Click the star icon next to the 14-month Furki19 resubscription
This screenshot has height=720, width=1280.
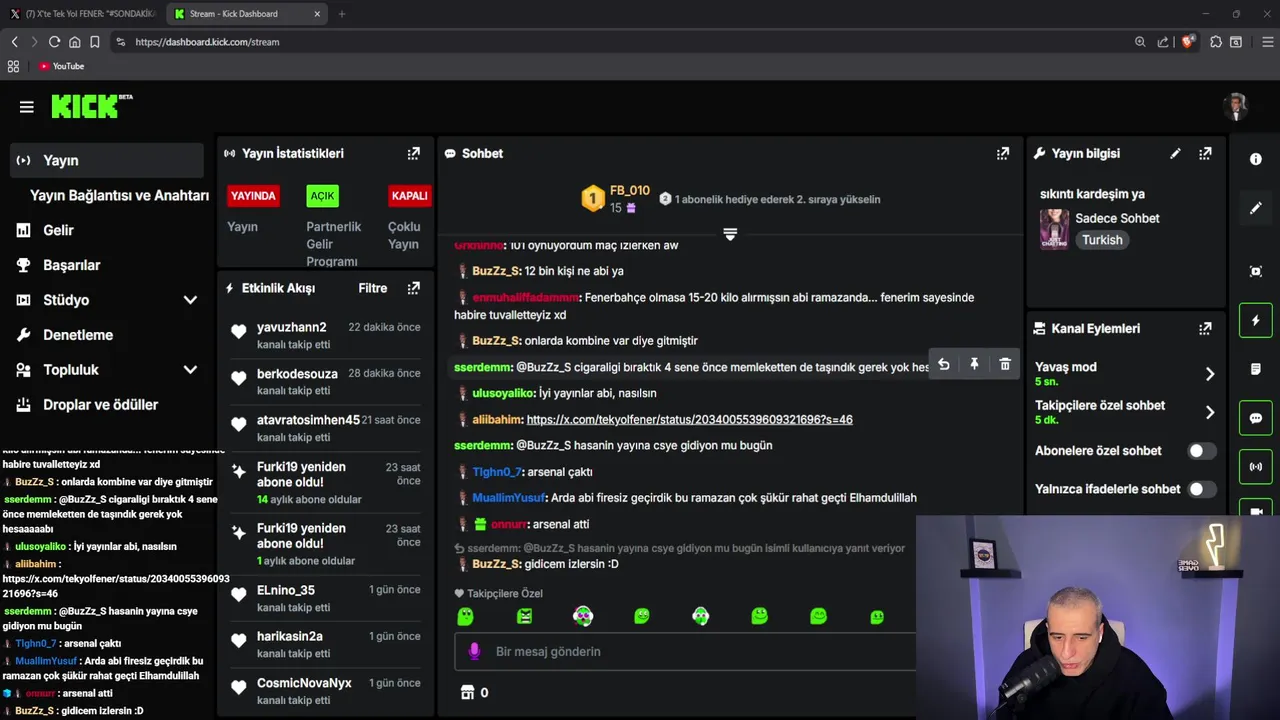coord(238,471)
